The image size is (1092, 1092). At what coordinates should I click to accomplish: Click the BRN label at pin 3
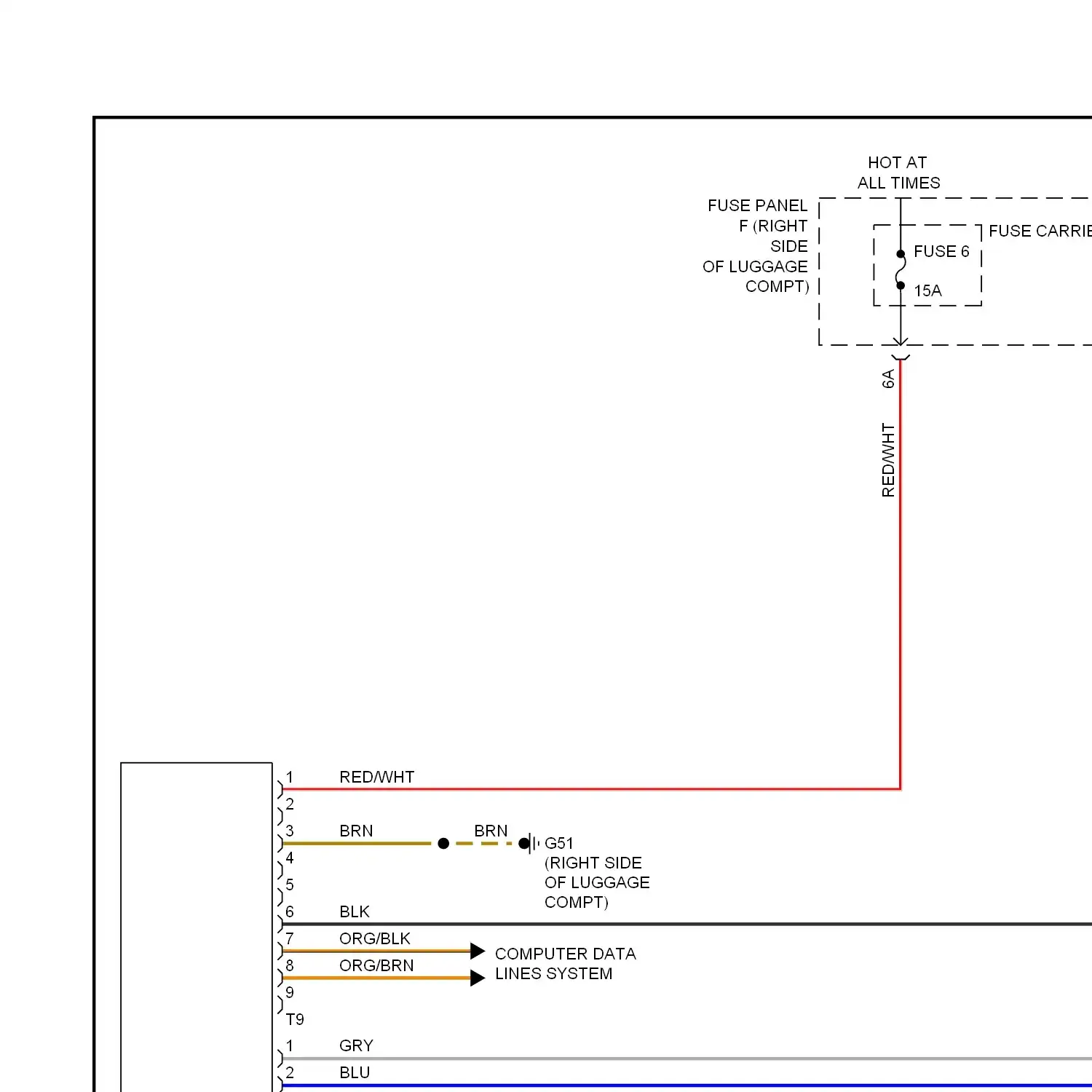(x=356, y=831)
